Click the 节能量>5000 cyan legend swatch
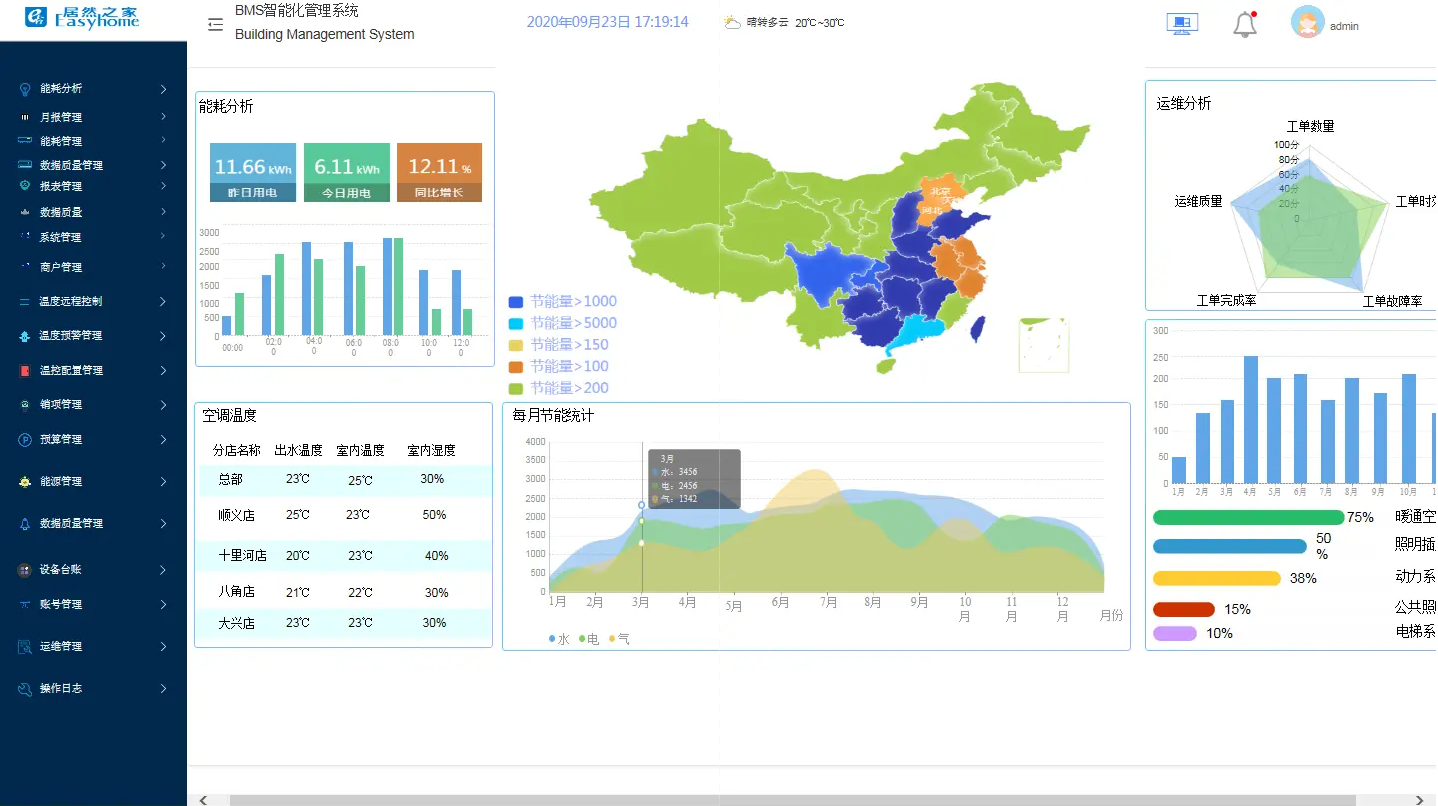Screen dimensions: 1438x806 tap(516, 324)
